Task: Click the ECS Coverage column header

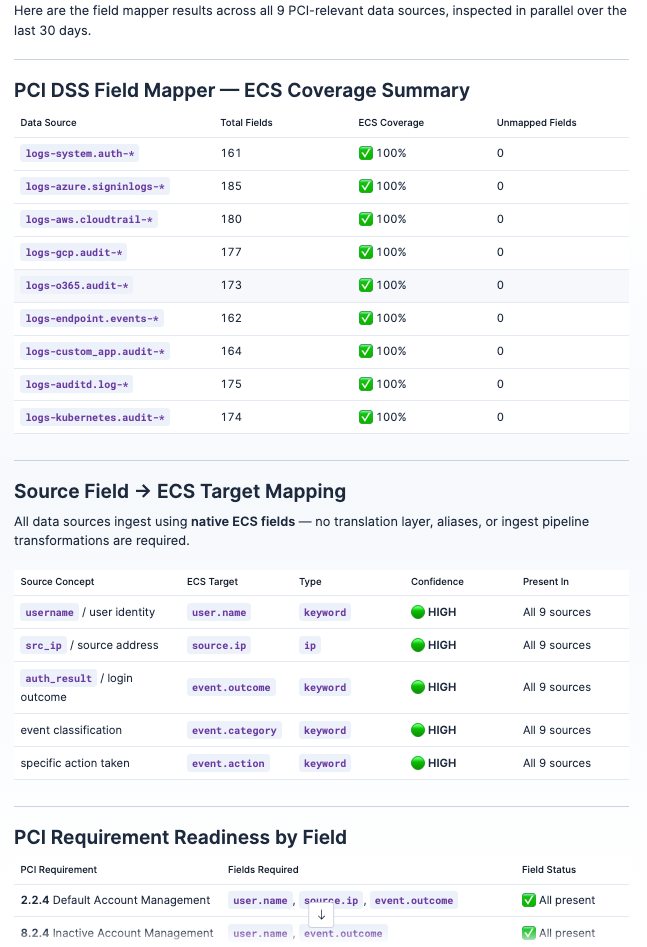Action: (x=391, y=123)
